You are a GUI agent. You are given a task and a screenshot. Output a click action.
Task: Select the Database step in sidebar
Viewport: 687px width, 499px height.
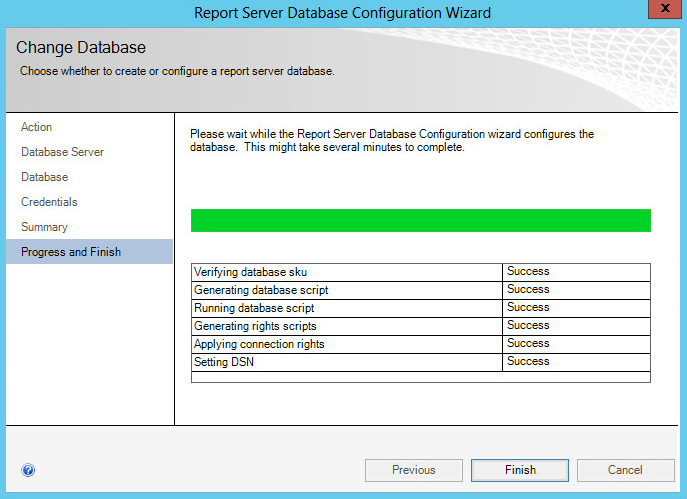click(x=44, y=177)
